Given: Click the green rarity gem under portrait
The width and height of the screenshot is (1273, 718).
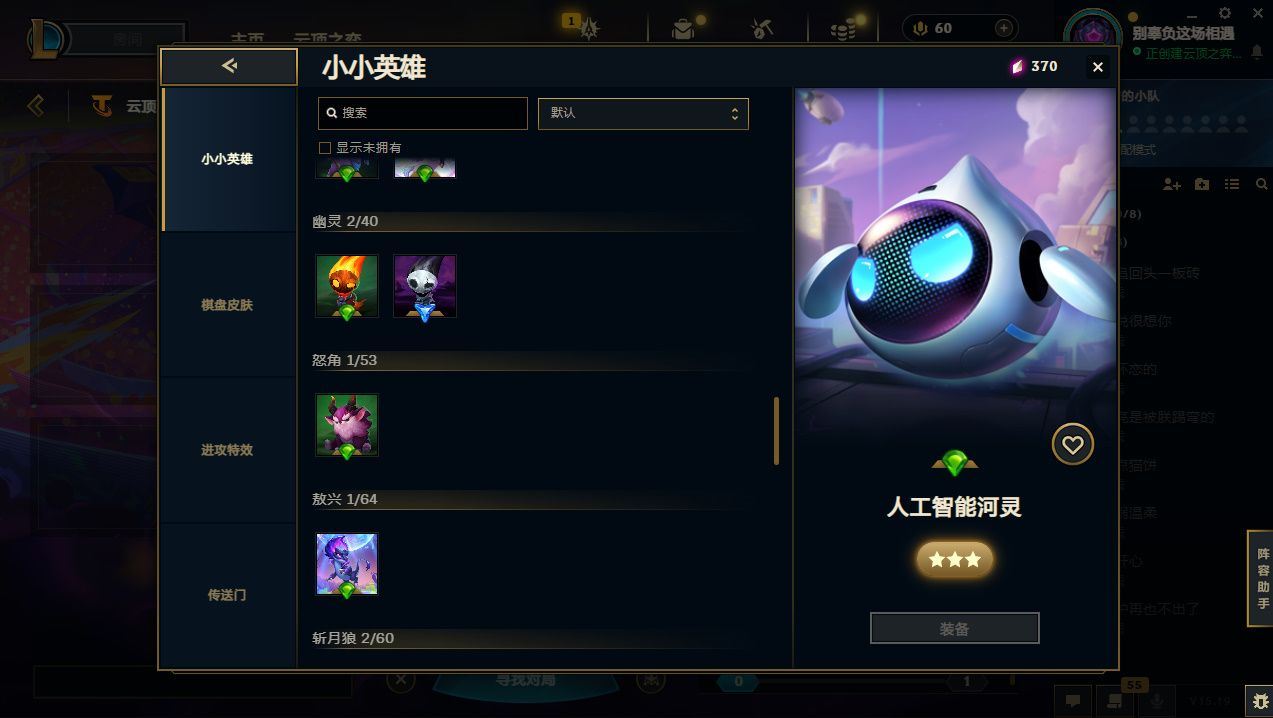Looking at the screenshot, I should point(954,462).
